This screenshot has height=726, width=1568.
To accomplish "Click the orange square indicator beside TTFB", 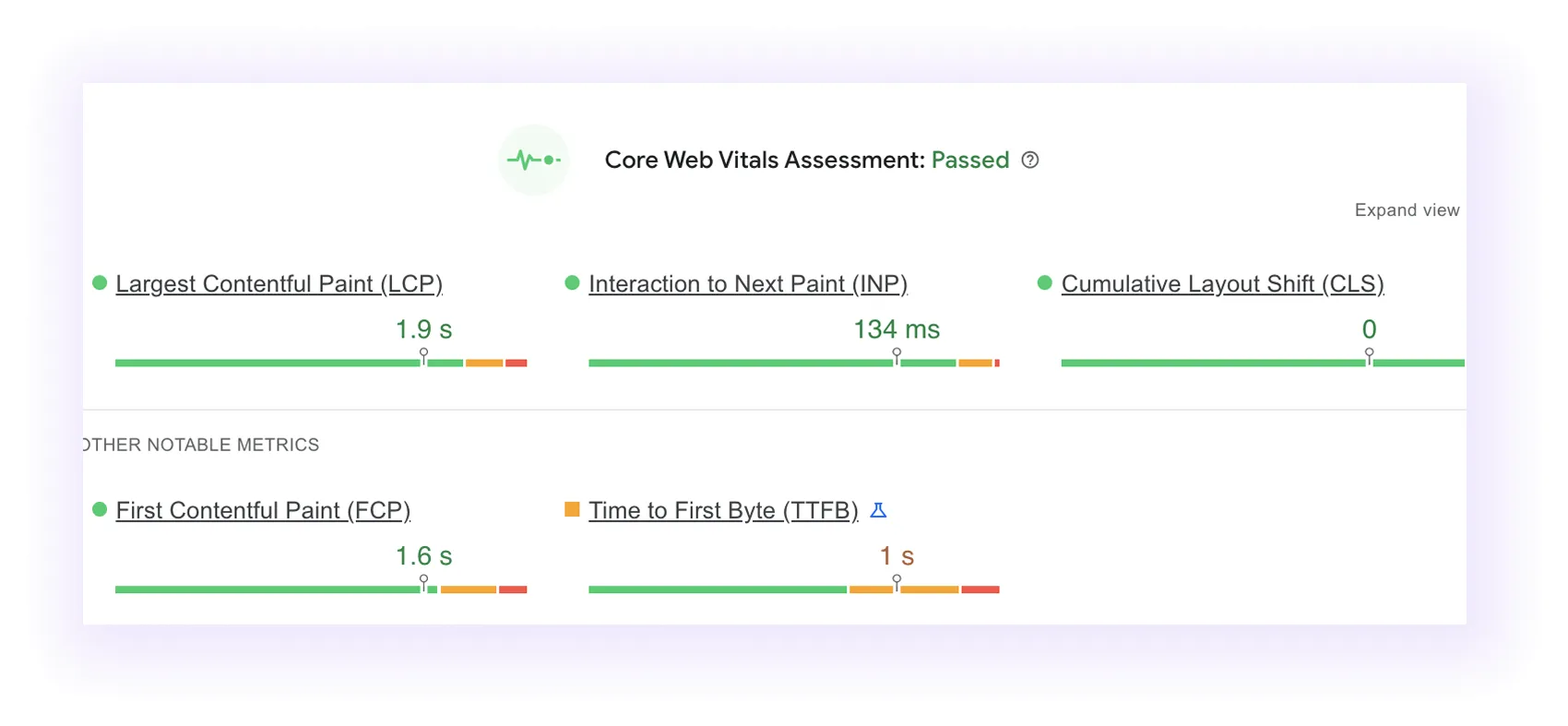I will coord(573,509).
